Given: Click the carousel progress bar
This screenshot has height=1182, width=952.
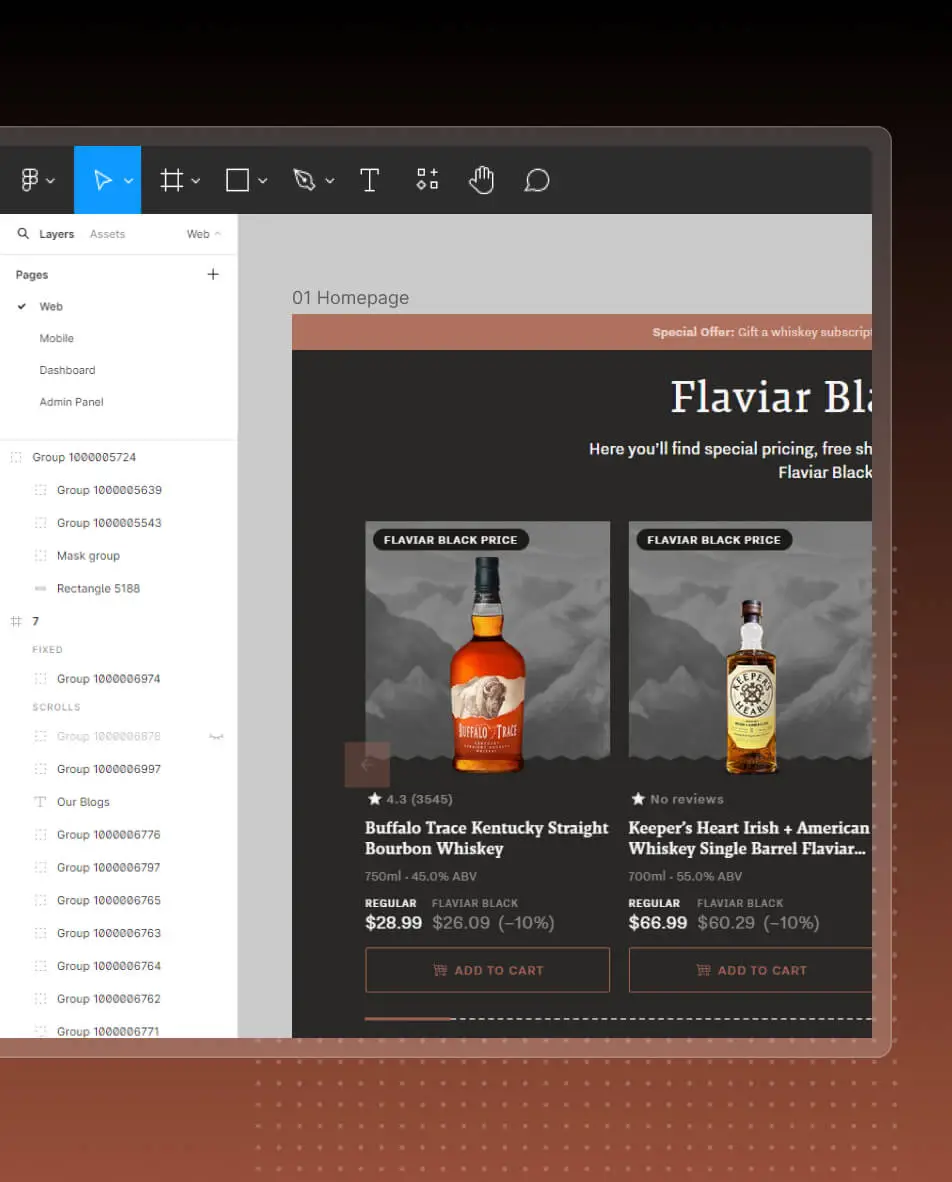Looking at the screenshot, I should [618, 1018].
